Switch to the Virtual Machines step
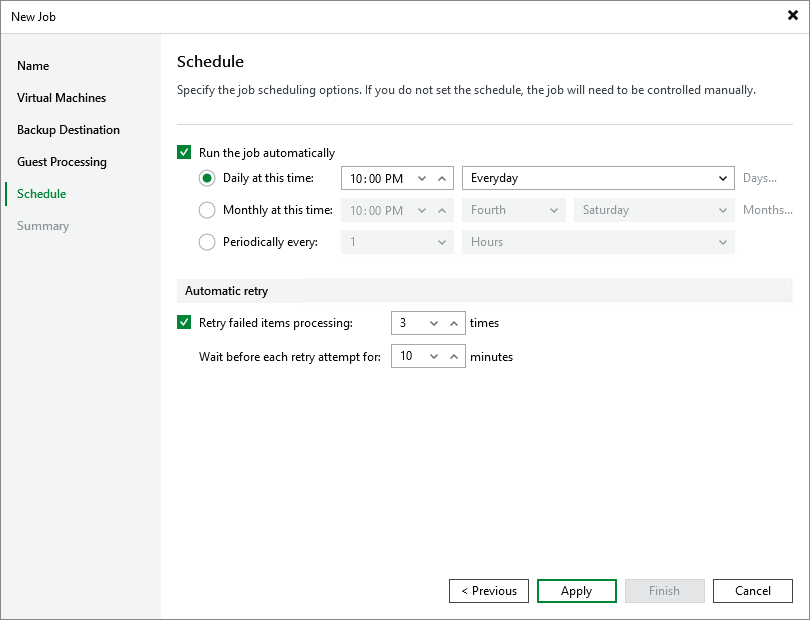Viewport: 810px width, 620px height. point(61,97)
